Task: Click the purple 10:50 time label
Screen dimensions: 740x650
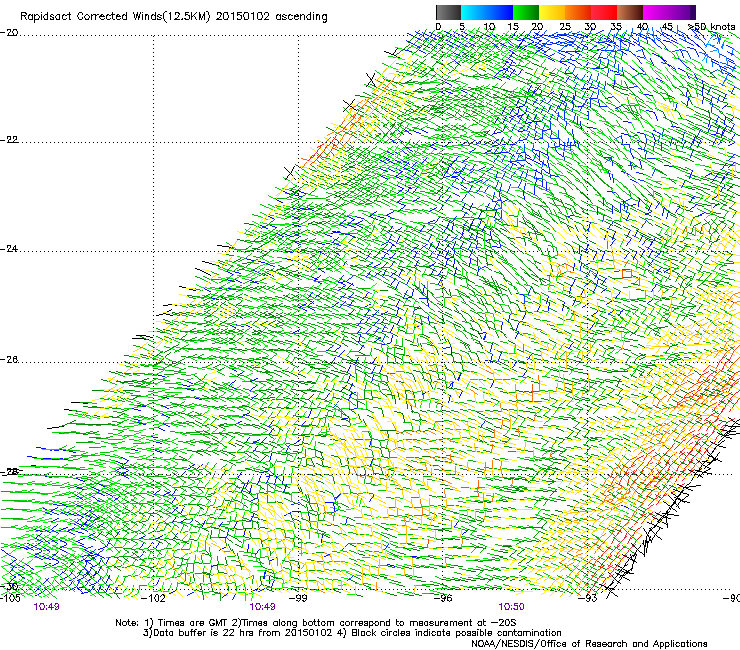Action: pos(511,607)
